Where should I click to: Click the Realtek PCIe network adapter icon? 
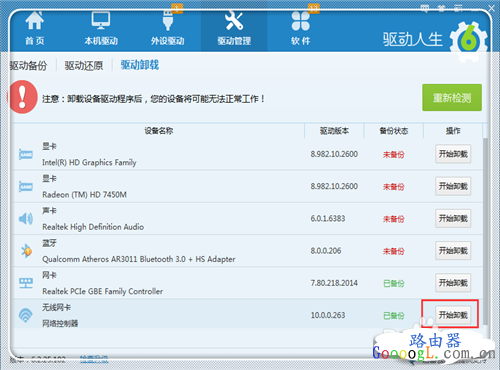pyautogui.click(x=26, y=283)
